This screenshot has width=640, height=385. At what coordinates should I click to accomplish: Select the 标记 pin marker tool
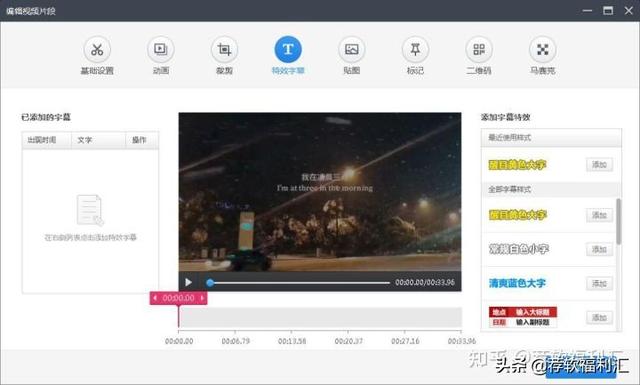click(x=415, y=50)
